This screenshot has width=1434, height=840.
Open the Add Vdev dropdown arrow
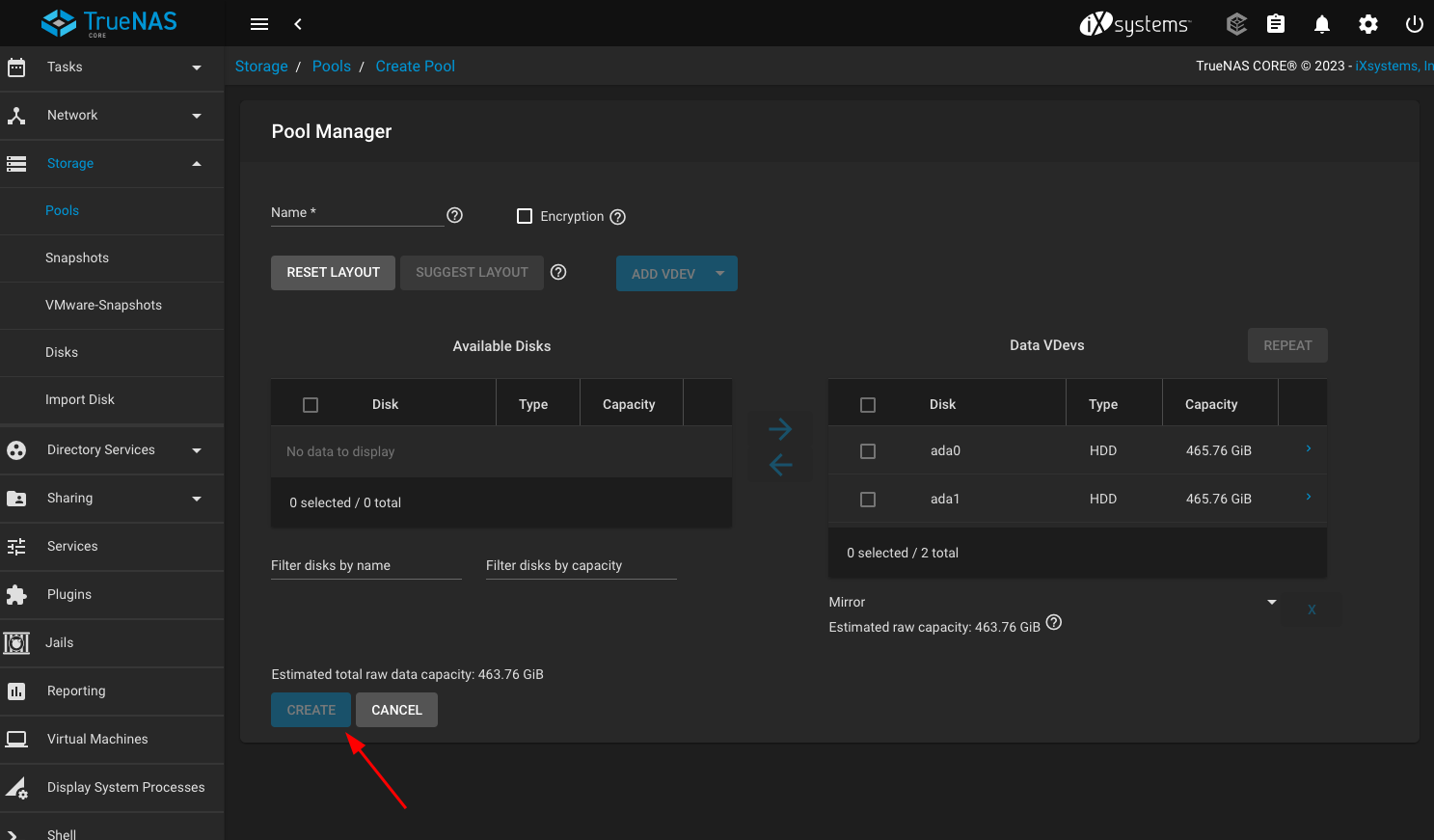pyautogui.click(x=720, y=273)
